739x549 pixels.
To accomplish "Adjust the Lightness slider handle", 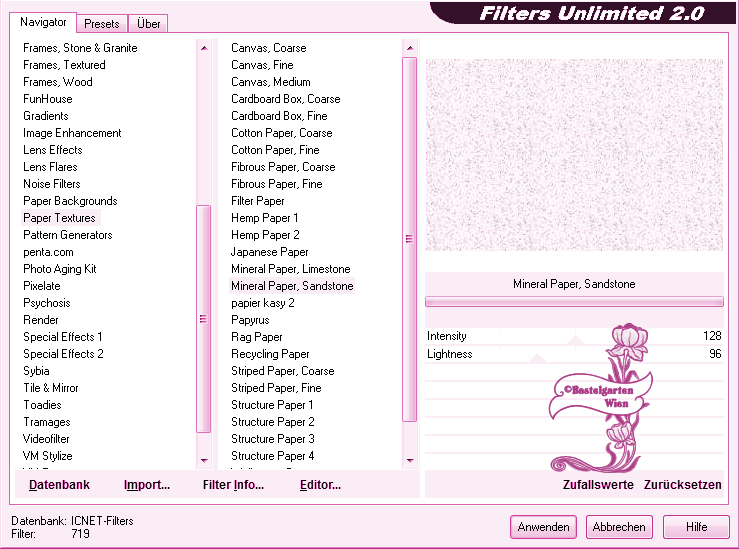I will (537, 358).
